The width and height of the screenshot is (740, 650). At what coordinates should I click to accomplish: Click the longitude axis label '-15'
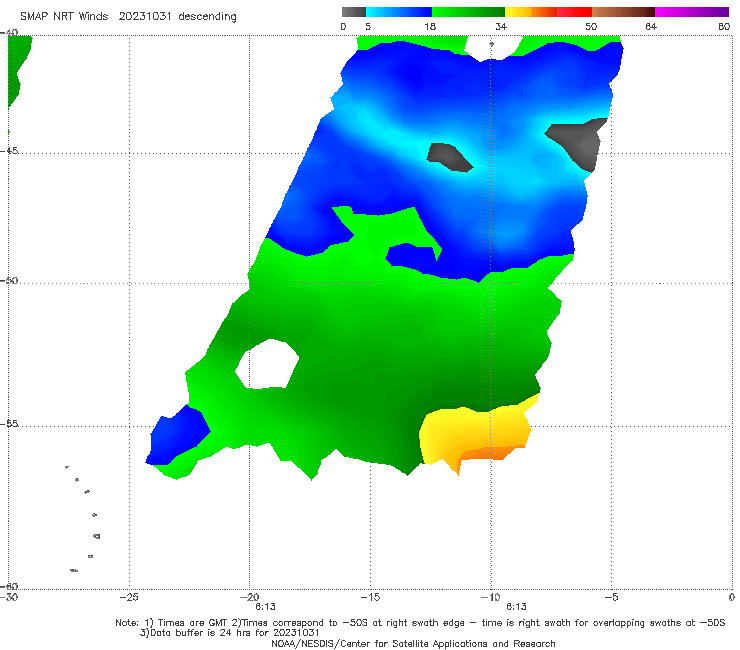(370, 597)
